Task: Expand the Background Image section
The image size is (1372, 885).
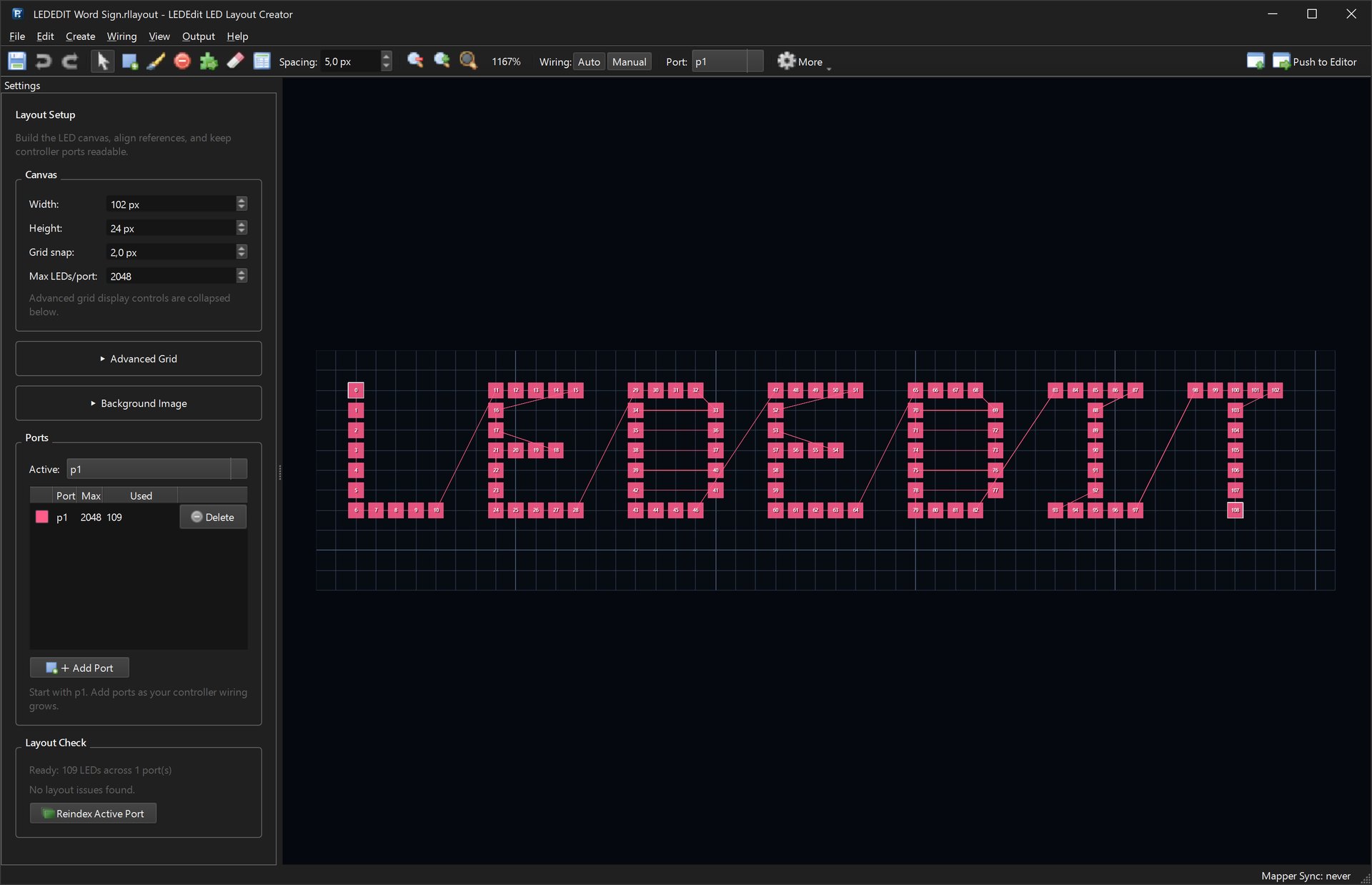Action: [139, 403]
